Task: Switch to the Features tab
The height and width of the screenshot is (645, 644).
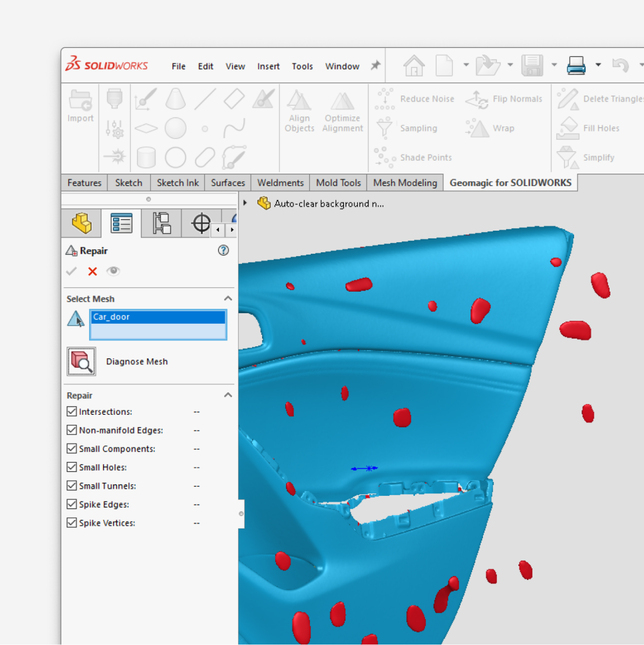Action: (84, 183)
